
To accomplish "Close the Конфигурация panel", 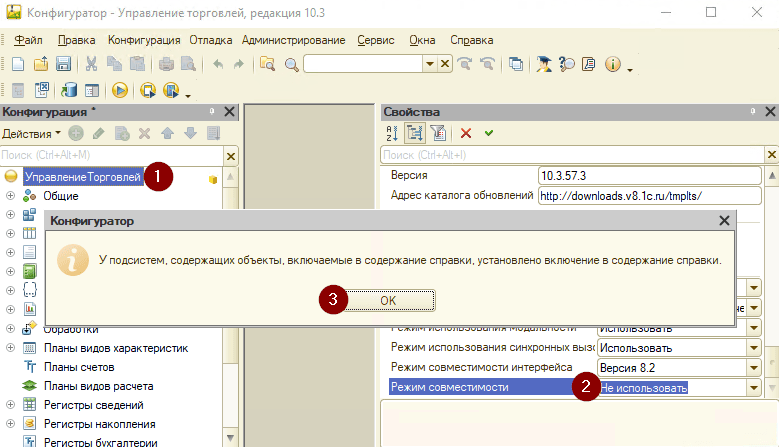I will pos(229,112).
